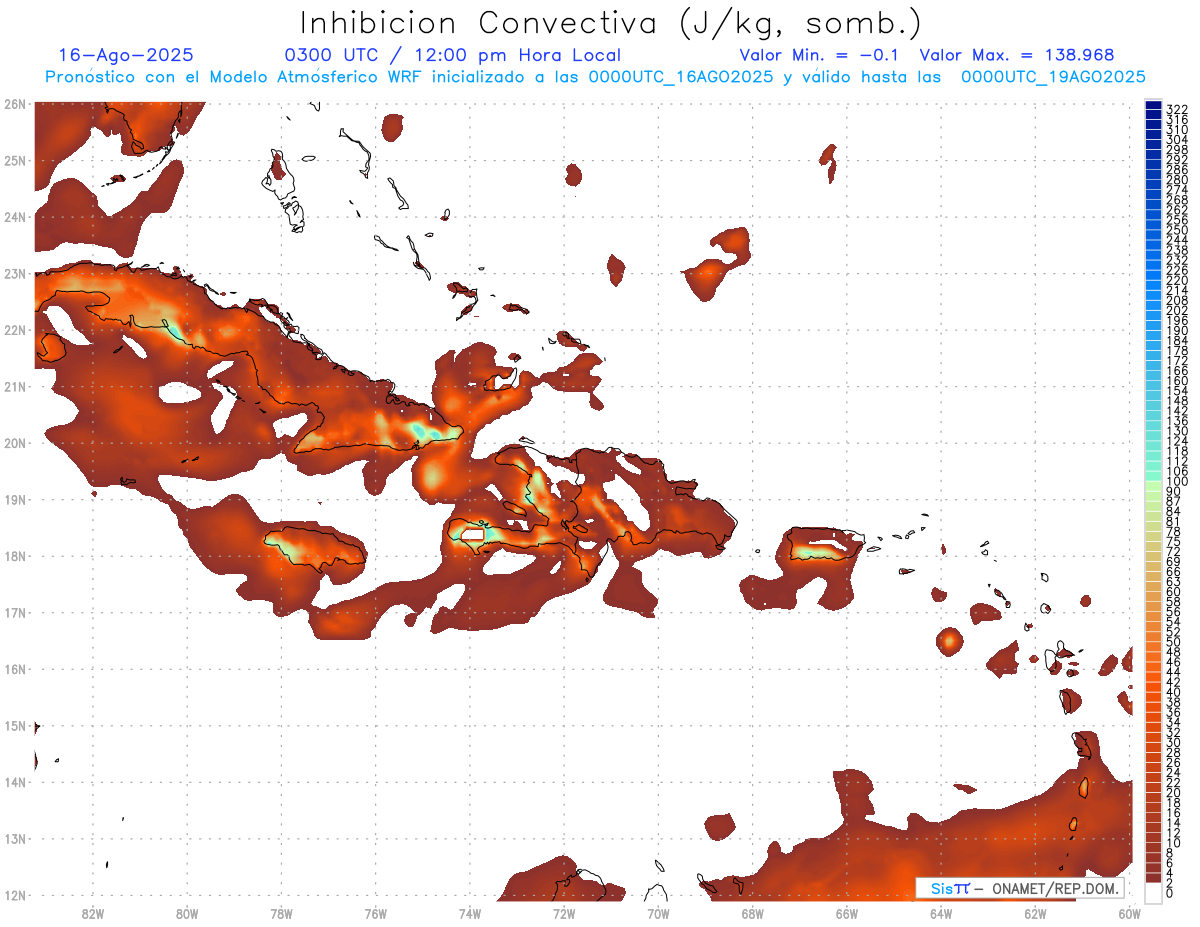The height and width of the screenshot is (927, 1200).
Task: Click the 22N latitude label
Action: click(x=14, y=330)
